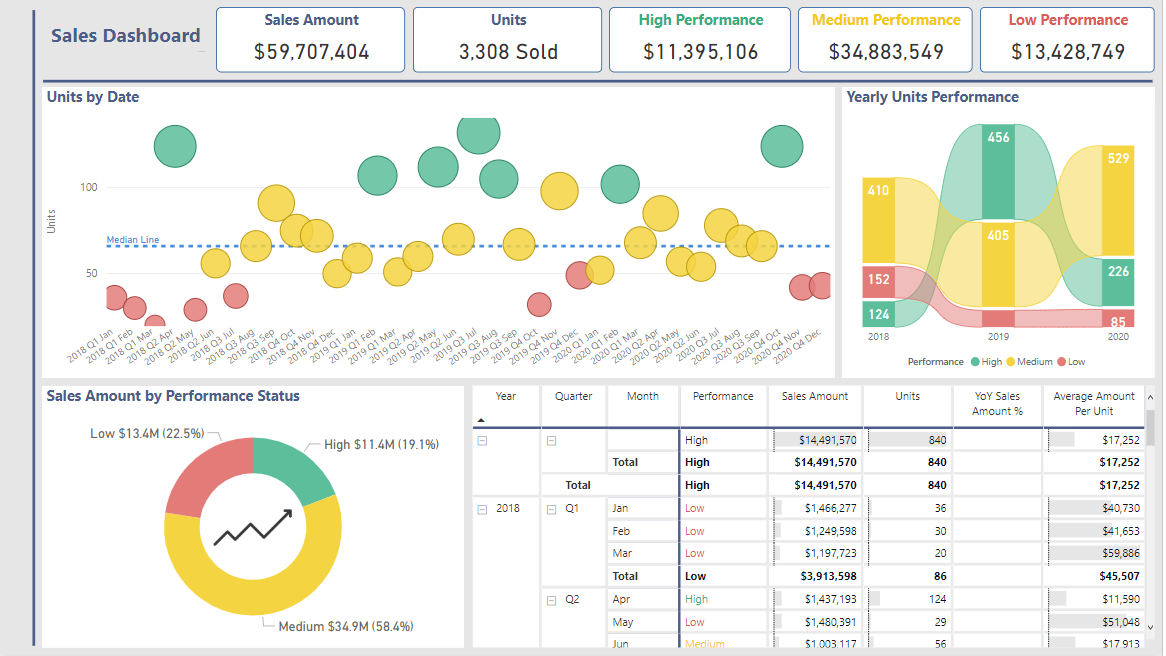The width and height of the screenshot is (1166, 656).
Task: Click the High $11.4M (19.1%) donut label
Action: [381, 445]
